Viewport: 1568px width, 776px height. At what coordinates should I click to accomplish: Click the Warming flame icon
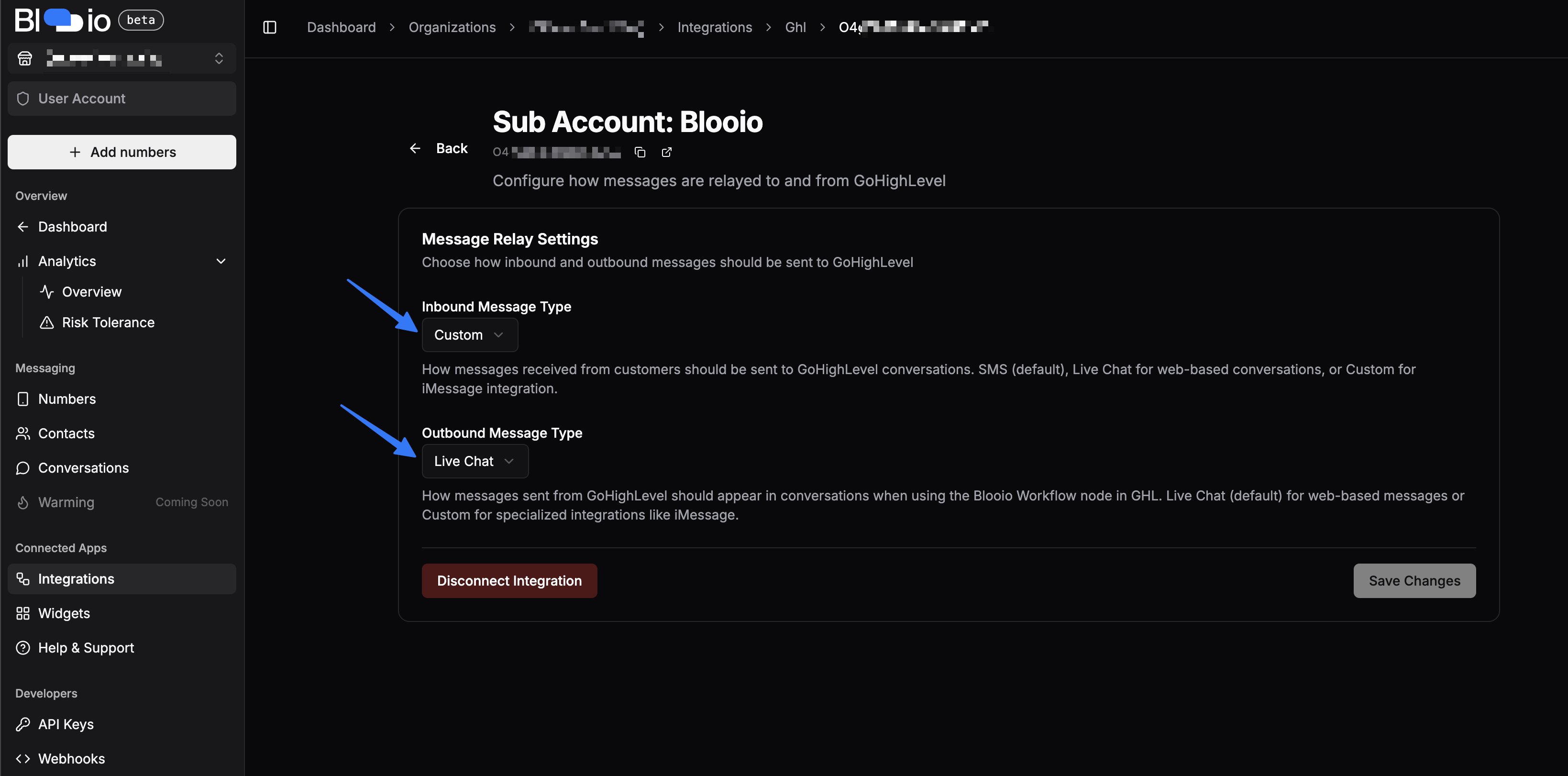(x=23, y=502)
